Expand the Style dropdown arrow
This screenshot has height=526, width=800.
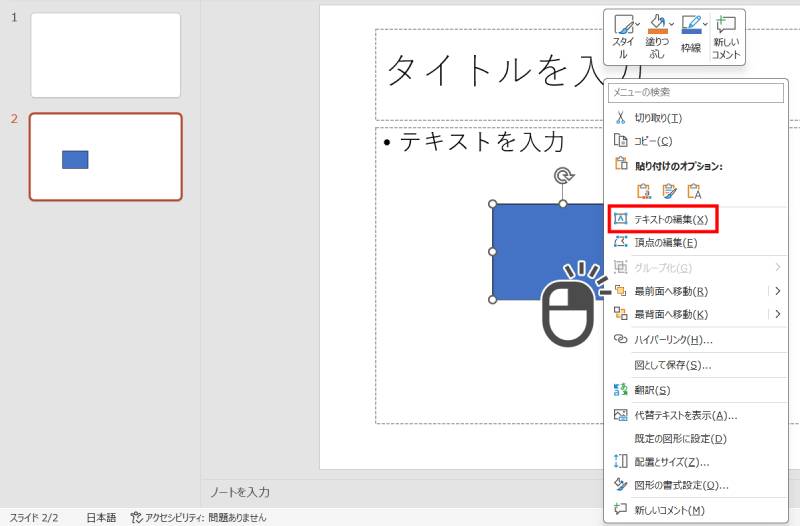(638, 24)
